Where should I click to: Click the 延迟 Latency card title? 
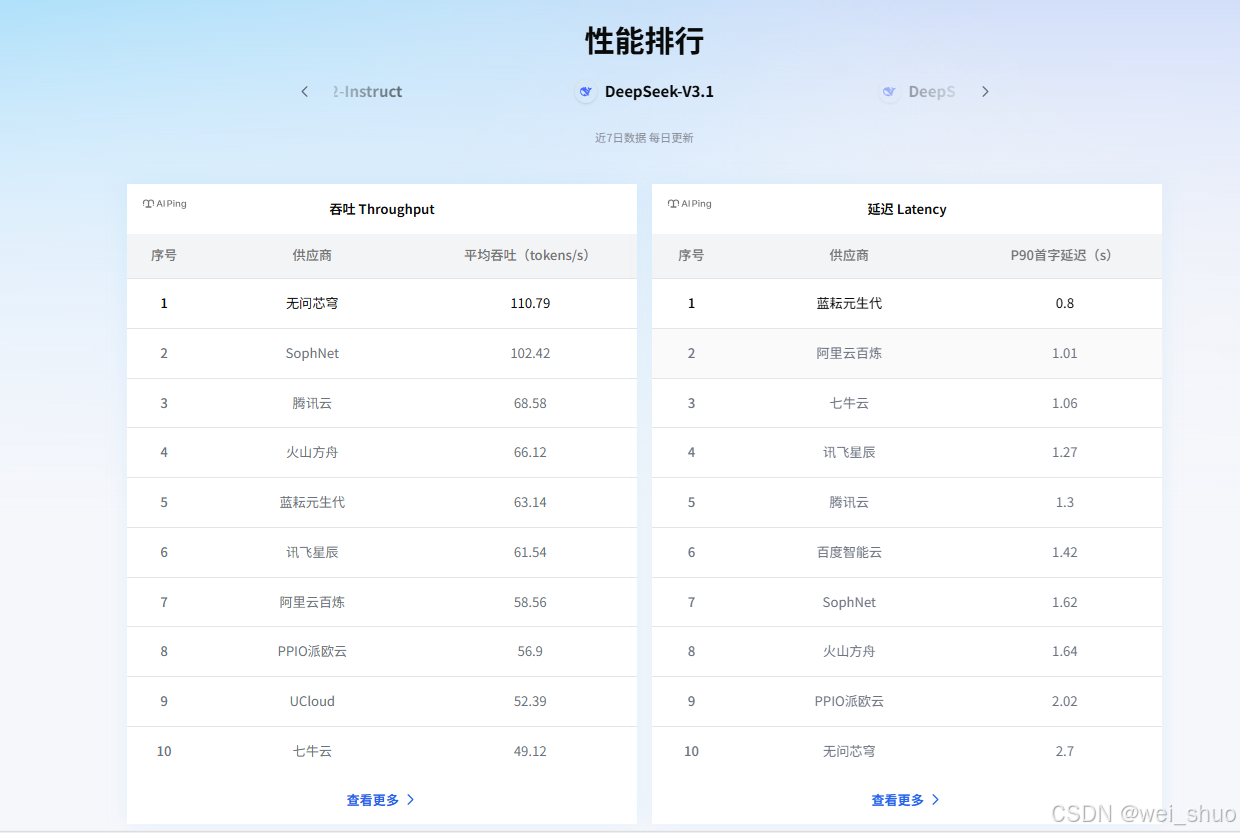pyautogui.click(x=907, y=209)
